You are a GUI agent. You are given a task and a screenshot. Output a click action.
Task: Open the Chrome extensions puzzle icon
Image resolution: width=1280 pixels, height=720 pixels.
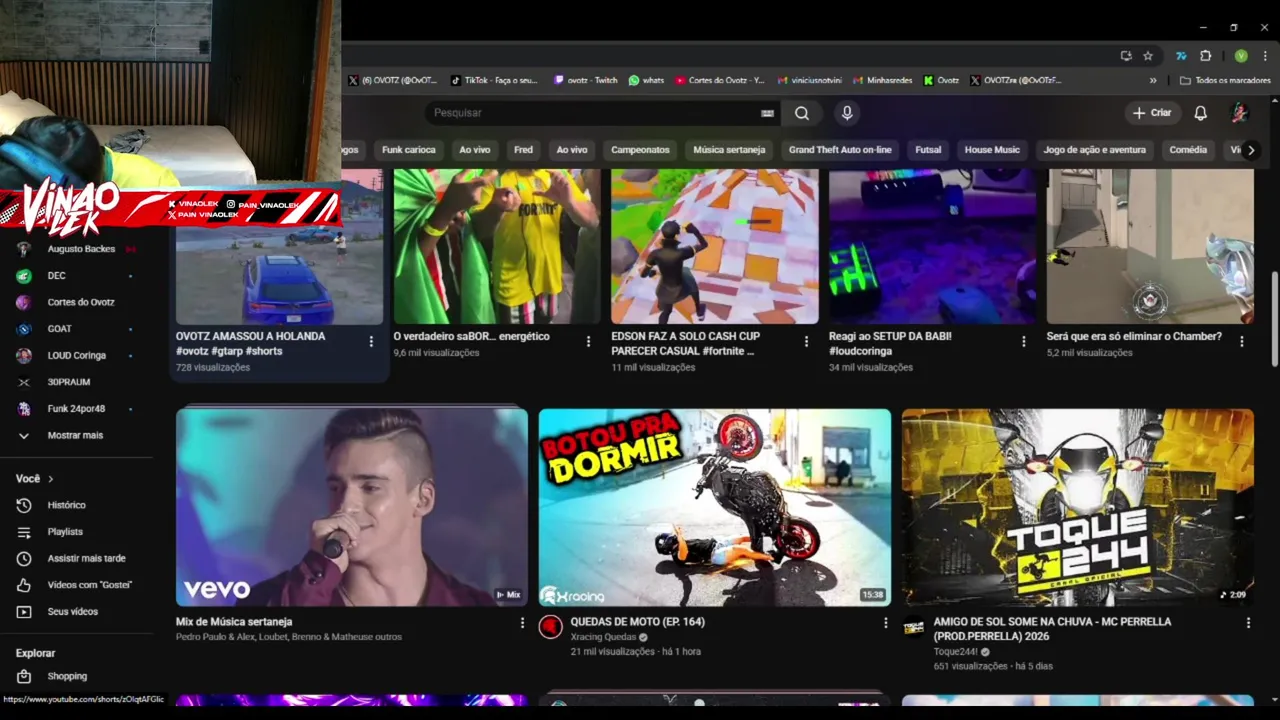pyautogui.click(x=1205, y=56)
